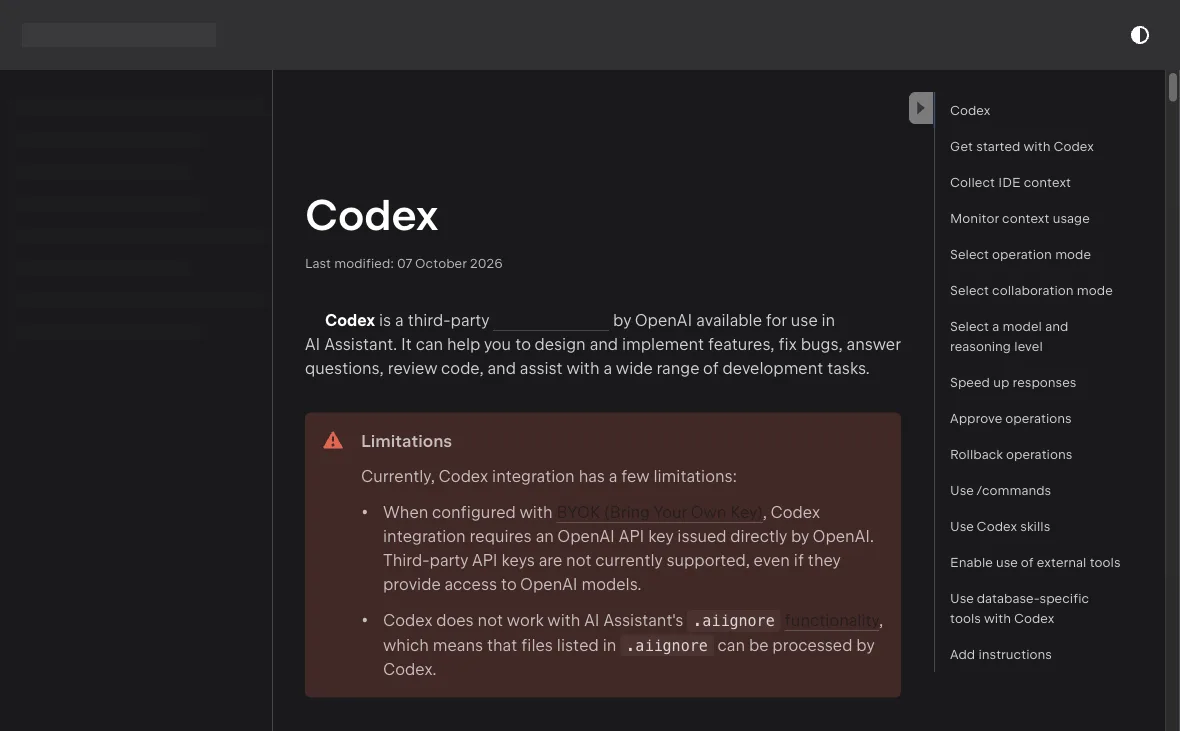Jump to Speed up responses section
Screen dimensions: 1180x731
[x=1012, y=382]
